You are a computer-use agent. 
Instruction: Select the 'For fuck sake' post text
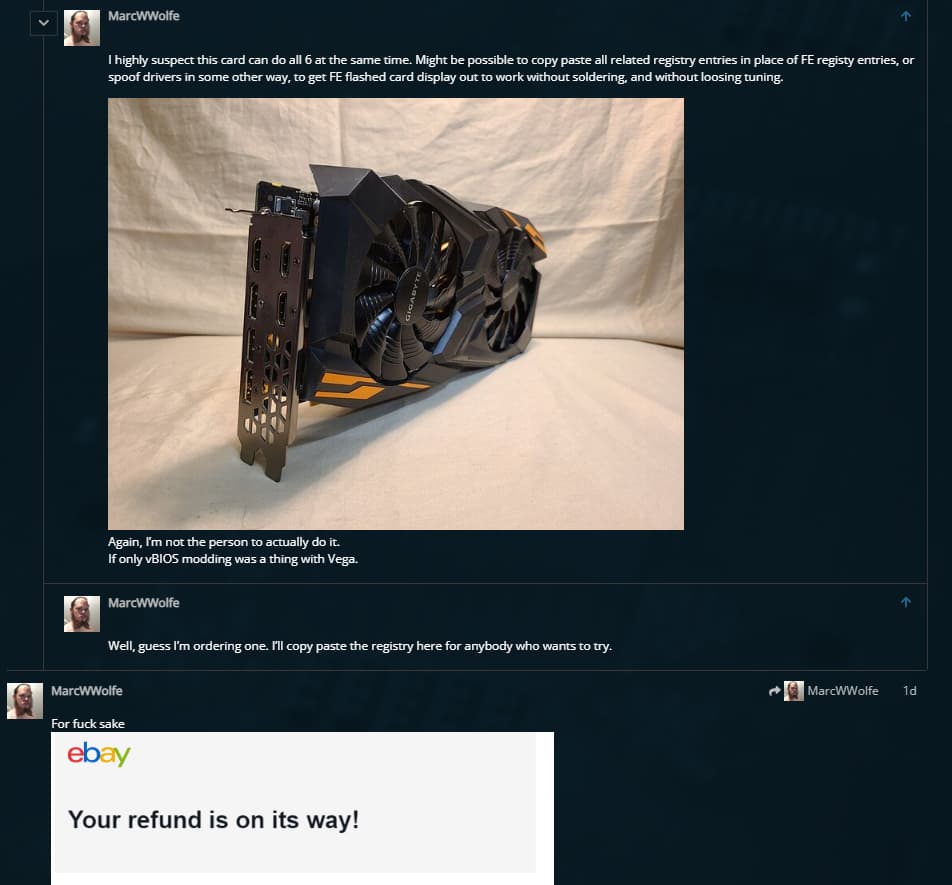[x=88, y=724]
